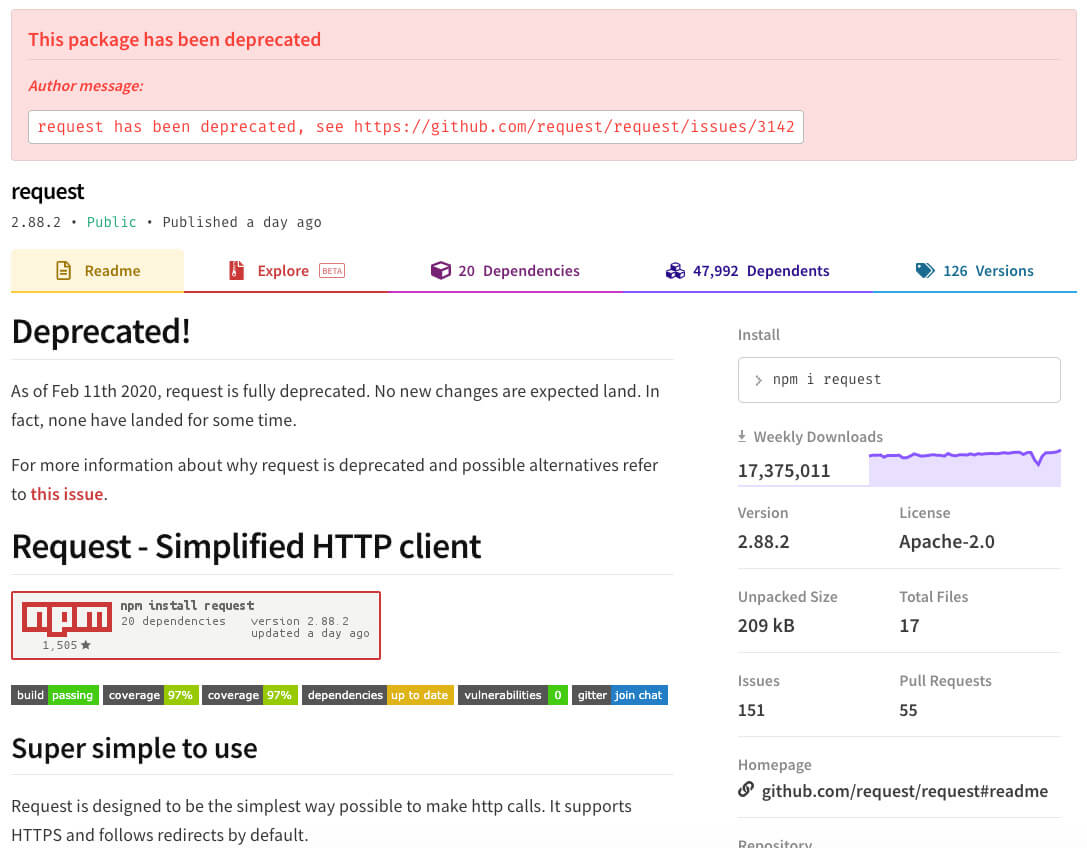This screenshot has height=848, width=1087.
Task: Click the Dependents cubes icon
Action: [x=675, y=270]
